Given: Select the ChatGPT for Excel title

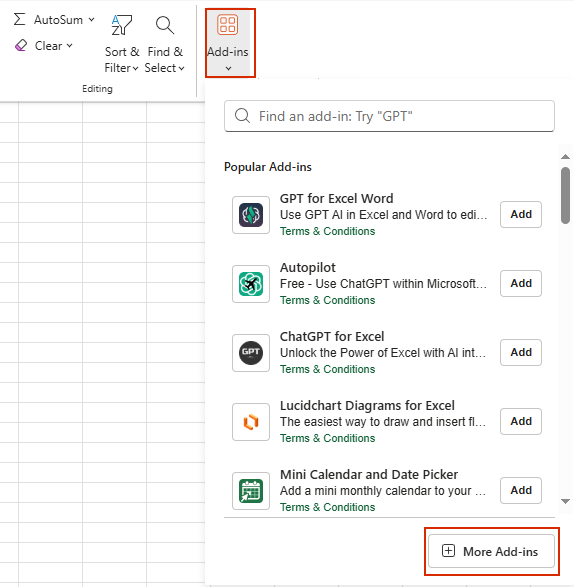Looking at the screenshot, I should tap(332, 337).
